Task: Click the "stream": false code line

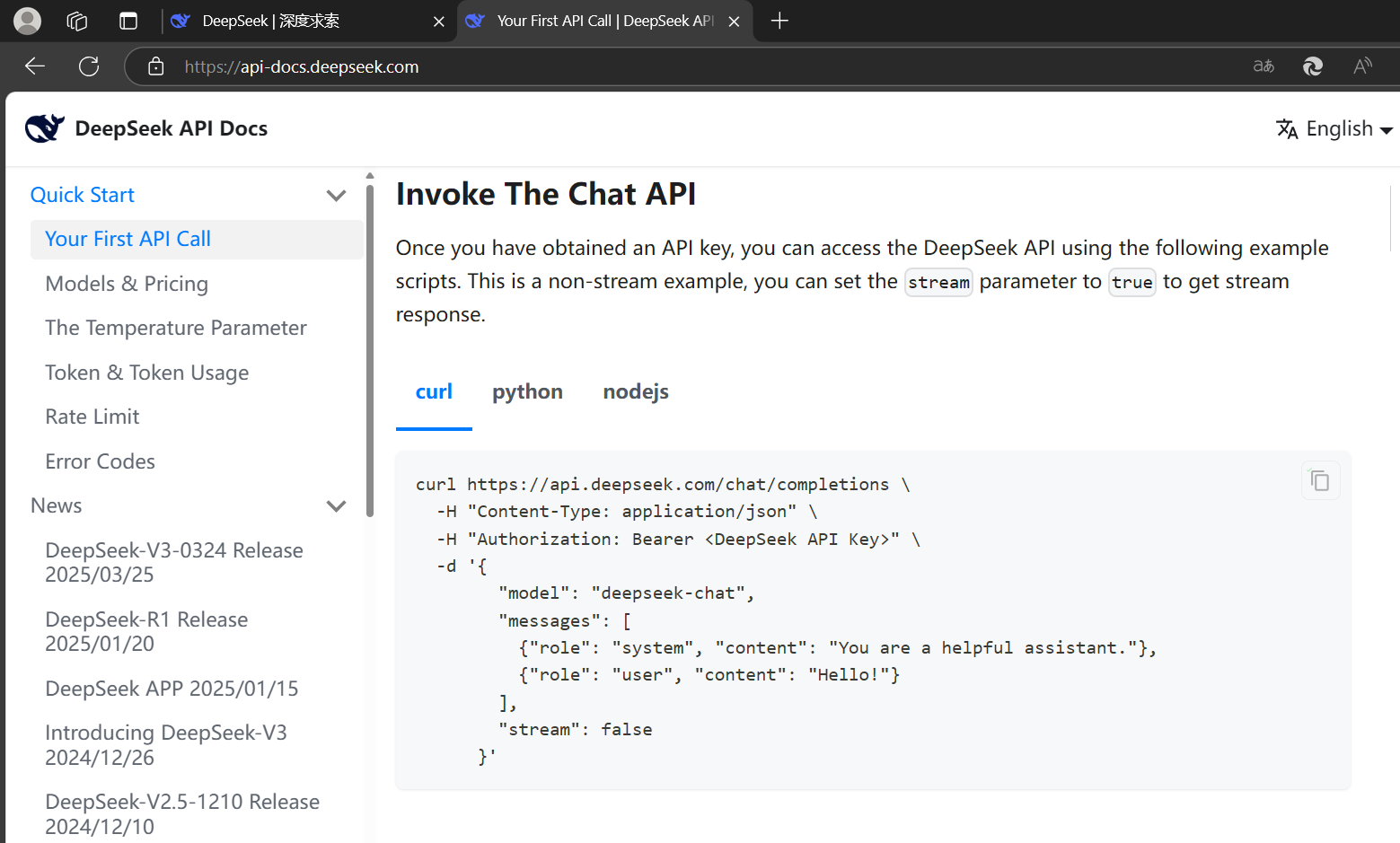Action: (x=576, y=729)
